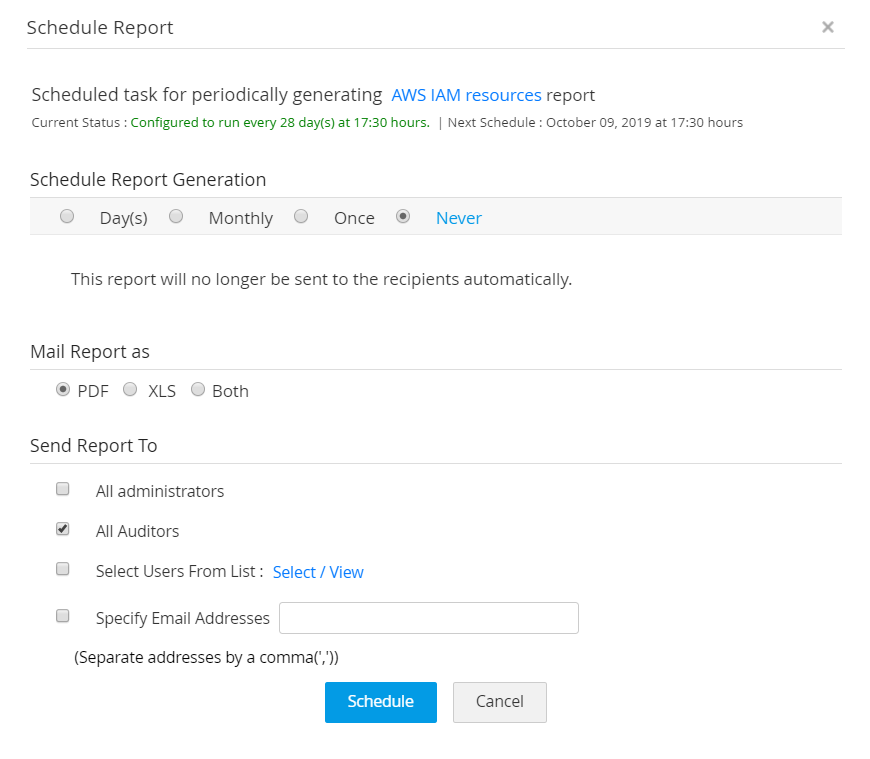Screen dimensions: 870x759
Task: Click the Next Schedule date text
Action: [x=595, y=123]
